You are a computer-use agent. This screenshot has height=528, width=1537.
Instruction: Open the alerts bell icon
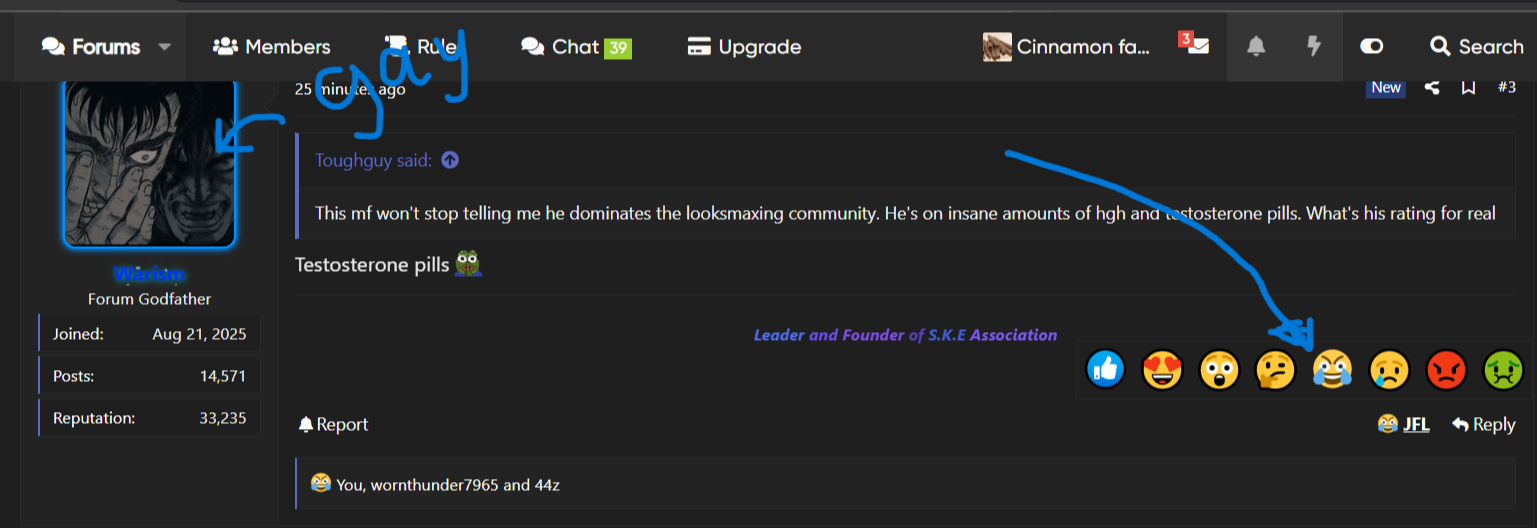click(x=1256, y=46)
